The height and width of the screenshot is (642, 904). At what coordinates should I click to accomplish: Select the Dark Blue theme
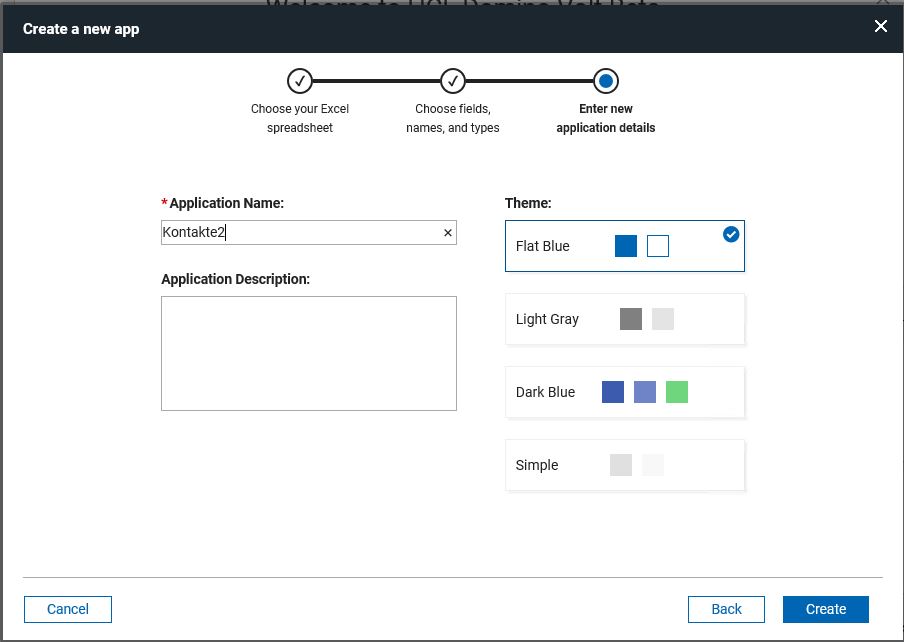pyautogui.click(x=624, y=392)
